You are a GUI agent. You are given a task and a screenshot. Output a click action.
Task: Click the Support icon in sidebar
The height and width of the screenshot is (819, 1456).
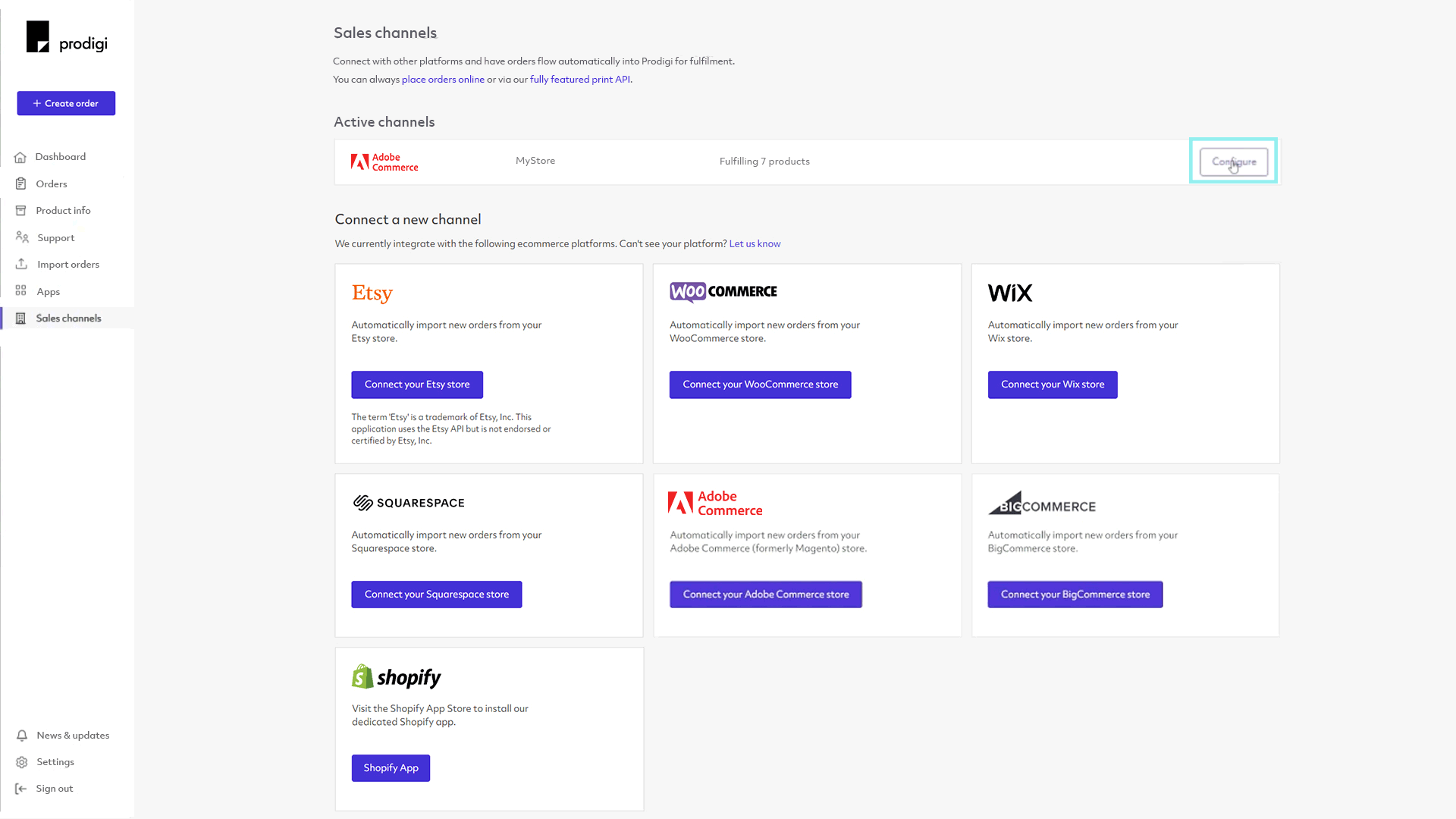(x=22, y=237)
